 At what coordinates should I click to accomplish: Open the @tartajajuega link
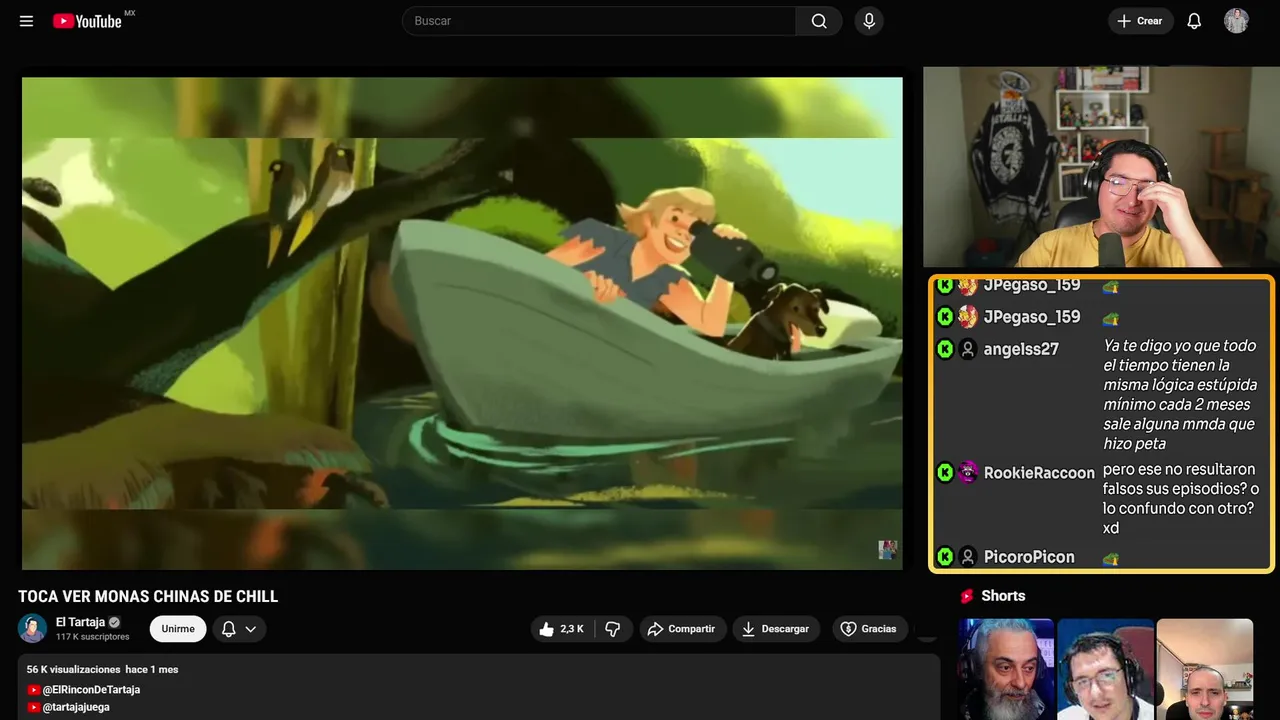coord(76,707)
